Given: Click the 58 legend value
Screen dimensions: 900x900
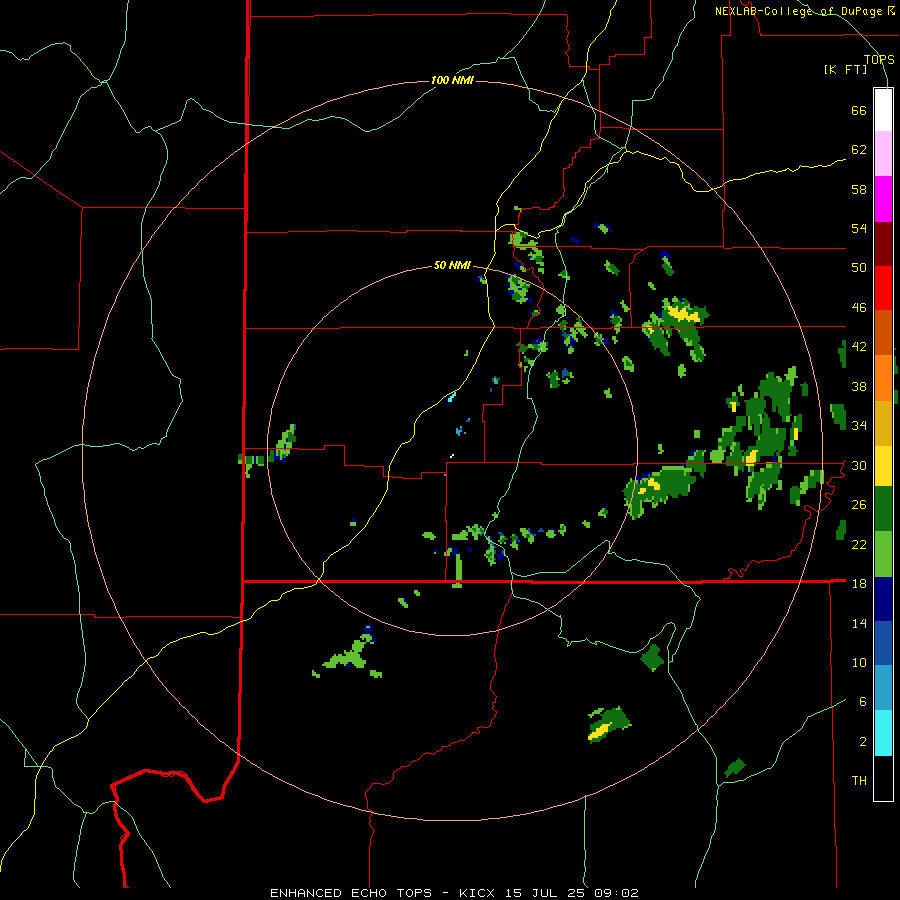Looking at the screenshot, I should (x=859, y=189).
